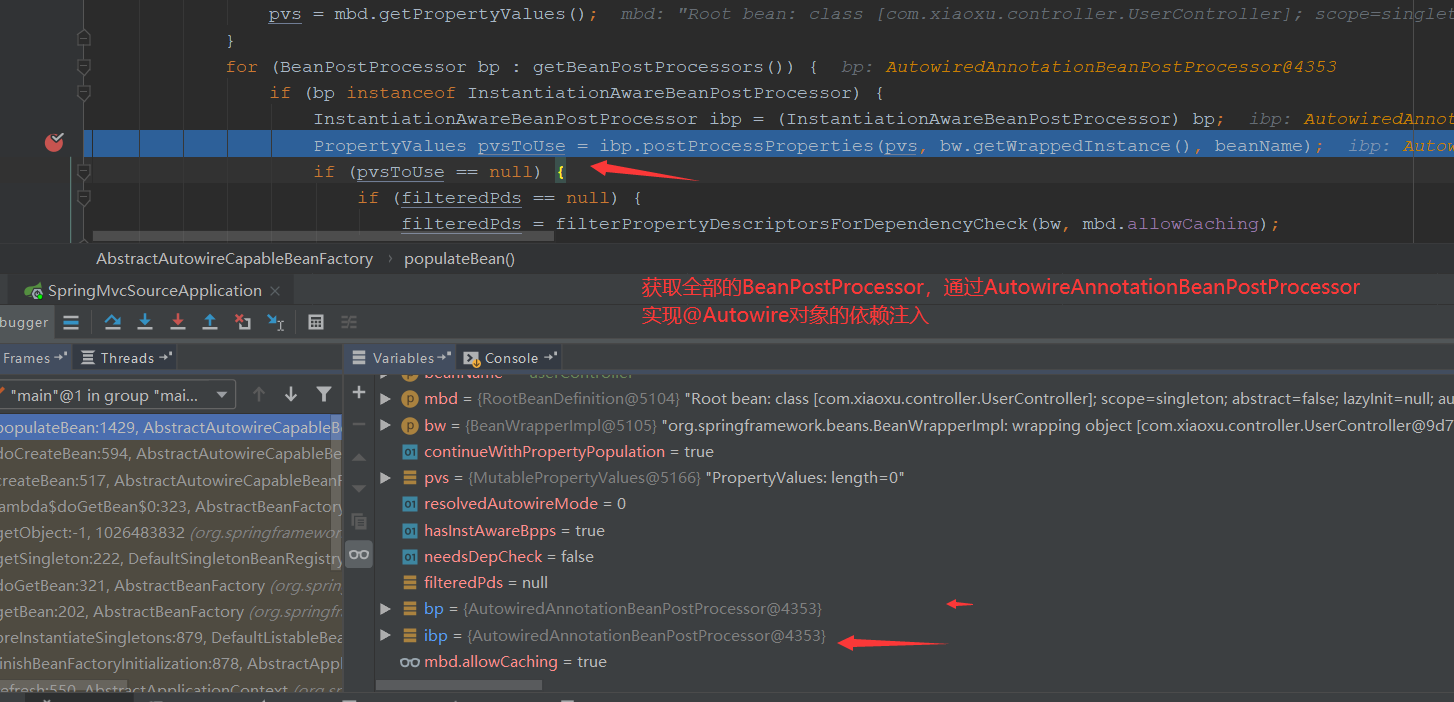The image size is (1454, 702).
Task: Click the Duplicate Watch copy icon
Action: click(x=359, y=521)
